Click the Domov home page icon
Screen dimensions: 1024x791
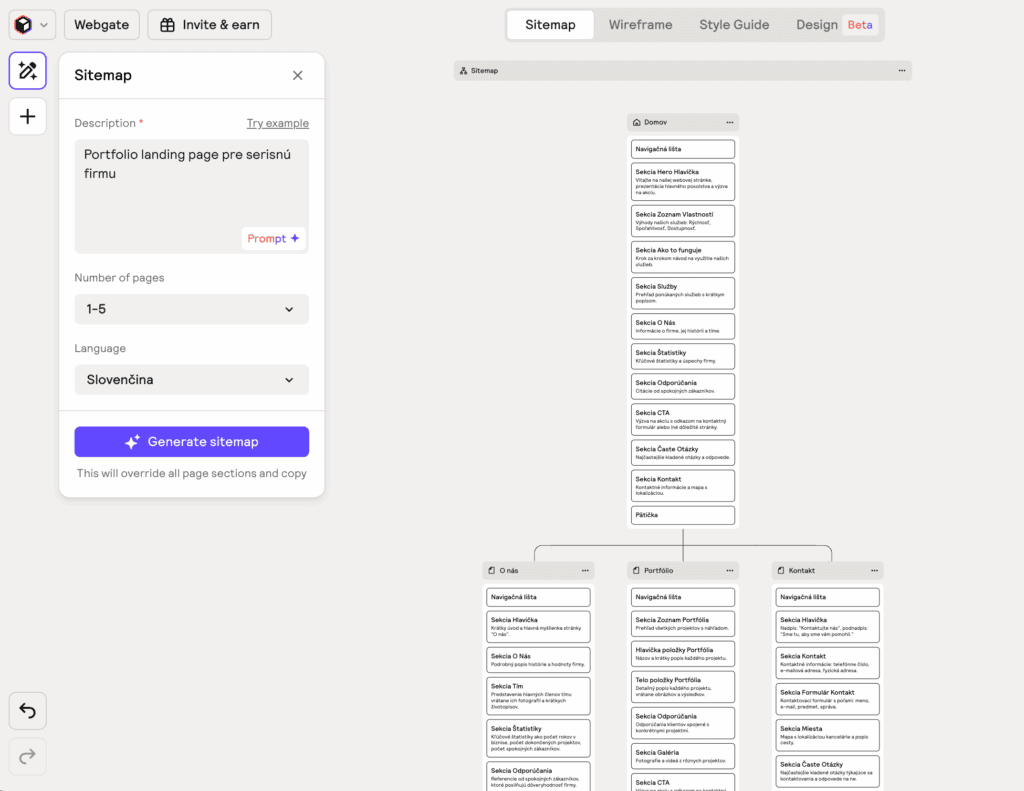[637, 122]
